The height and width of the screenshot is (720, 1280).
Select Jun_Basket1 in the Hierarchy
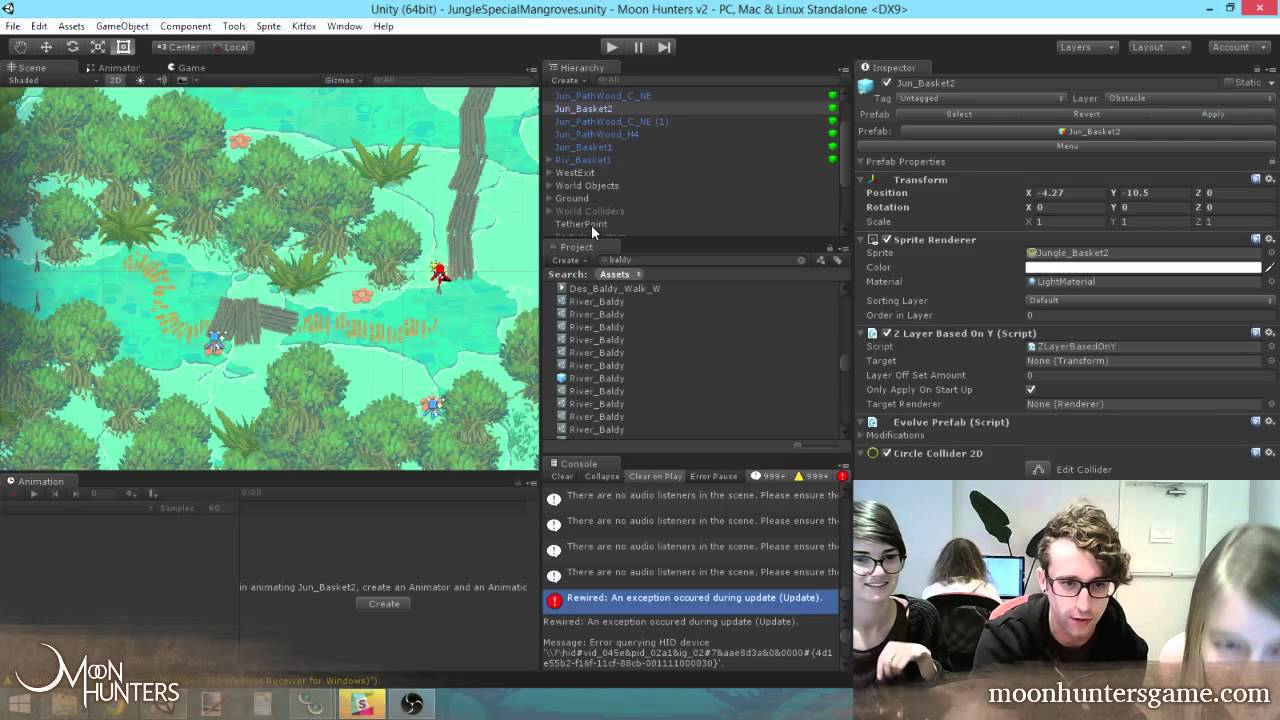pyautogui.click(x=583, y=147)
